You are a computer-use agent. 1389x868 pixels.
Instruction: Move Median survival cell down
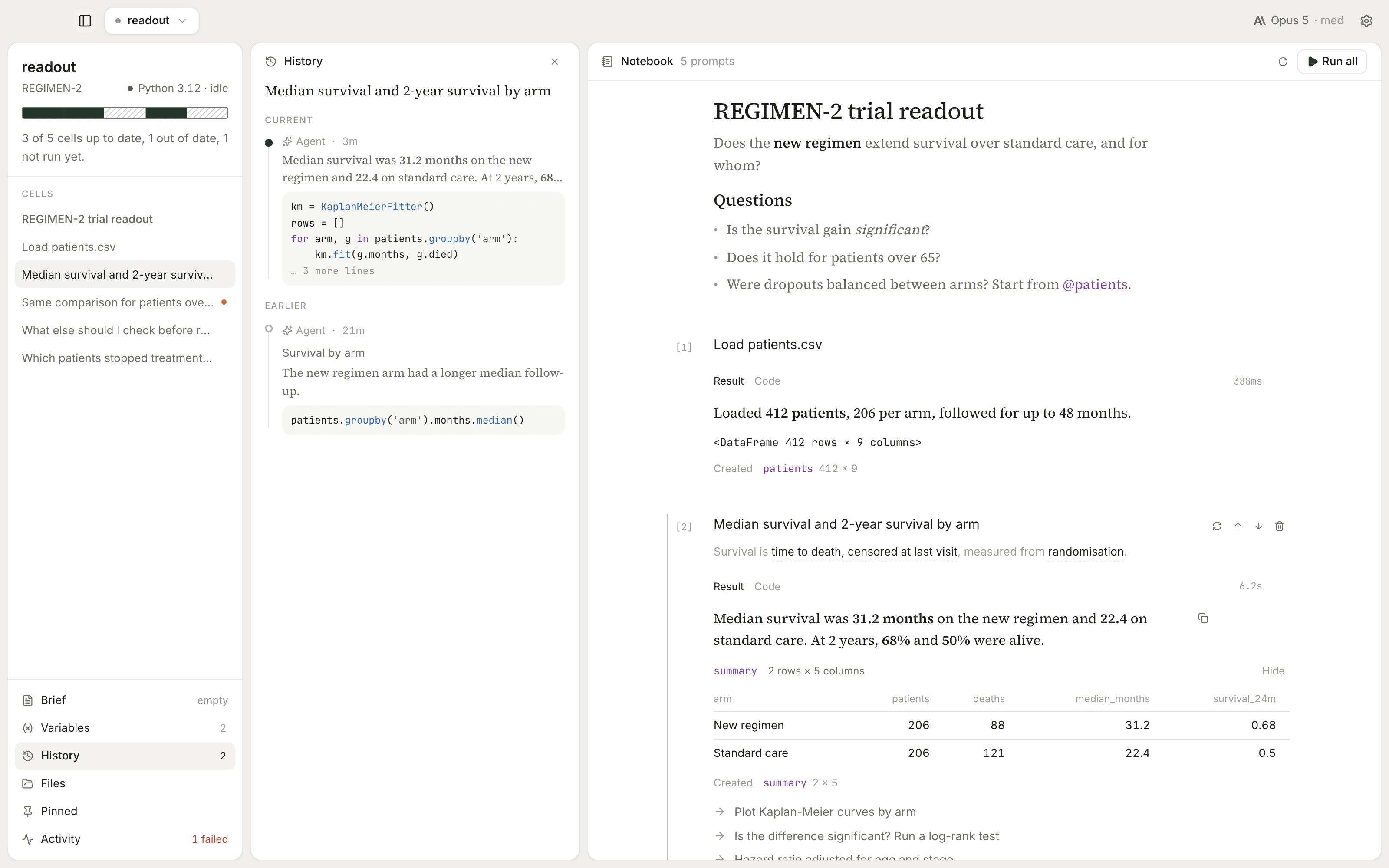click(1259, 526)
